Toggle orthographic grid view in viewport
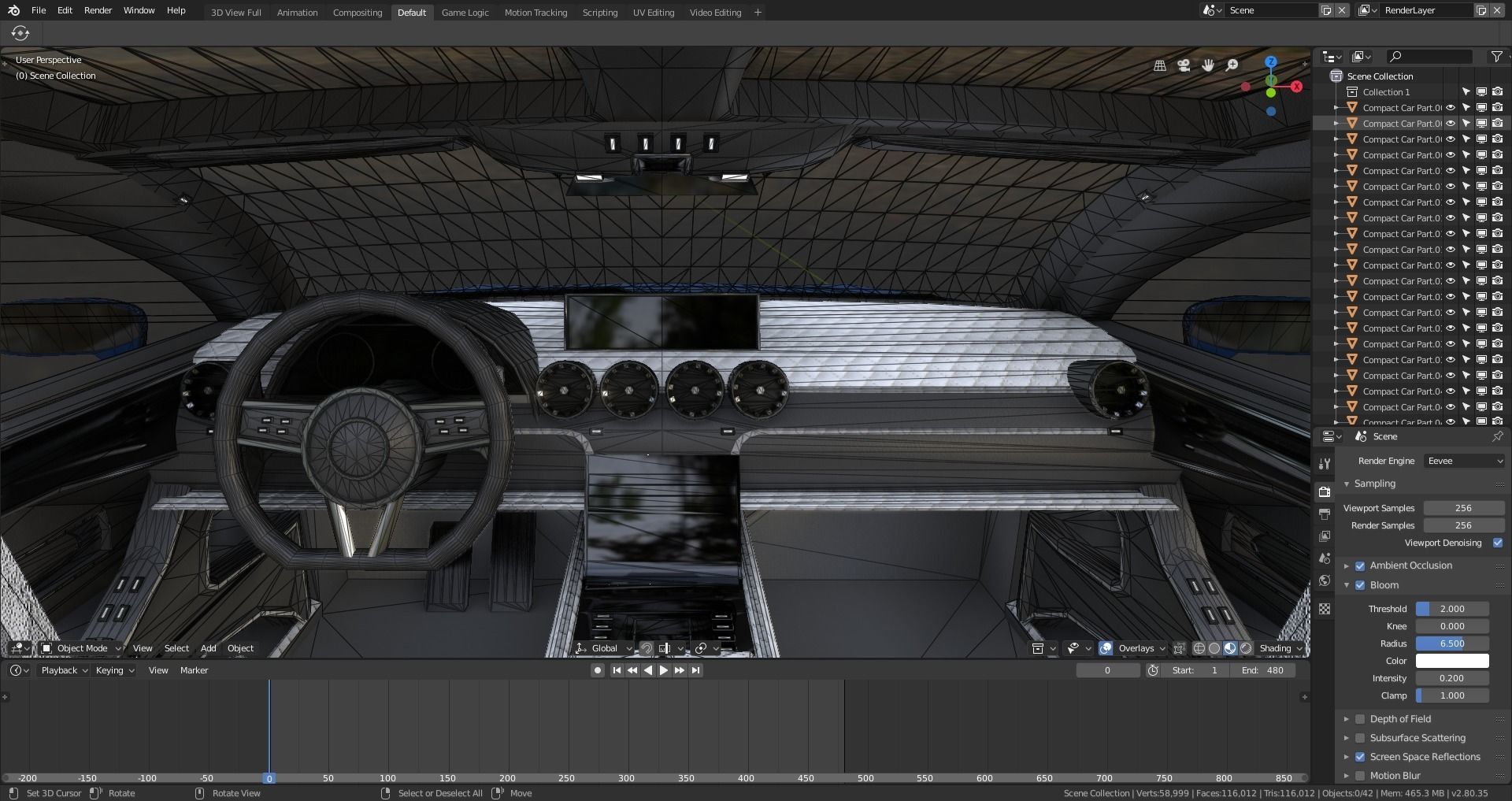Screen dimensions: 1512x801 (x=1160, y=66)
